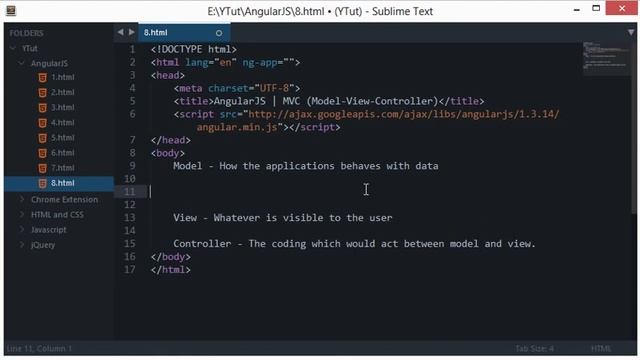
Task: Click the opening head tag
Action: tap(168, 76)
